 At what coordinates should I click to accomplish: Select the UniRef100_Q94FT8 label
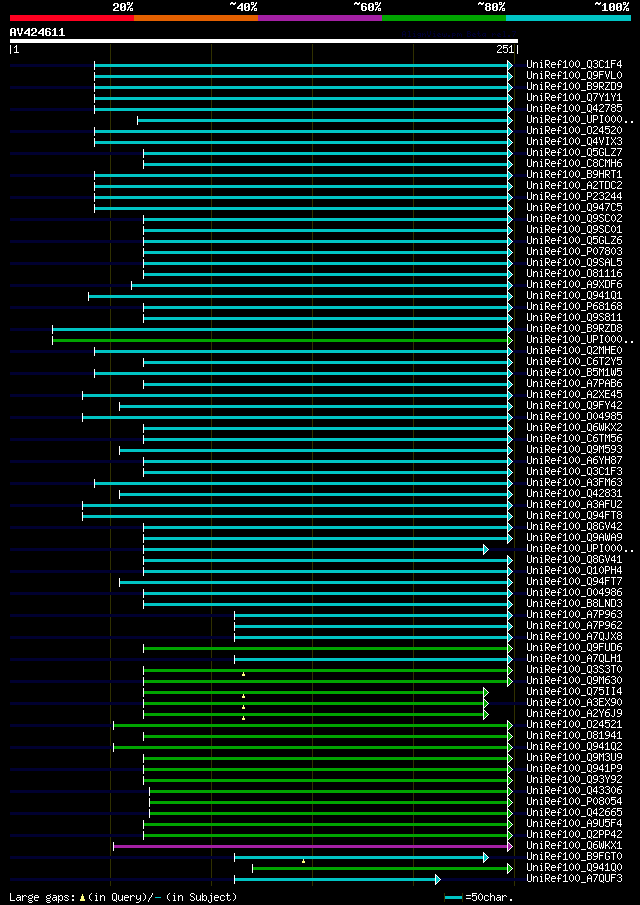point(574,515)
